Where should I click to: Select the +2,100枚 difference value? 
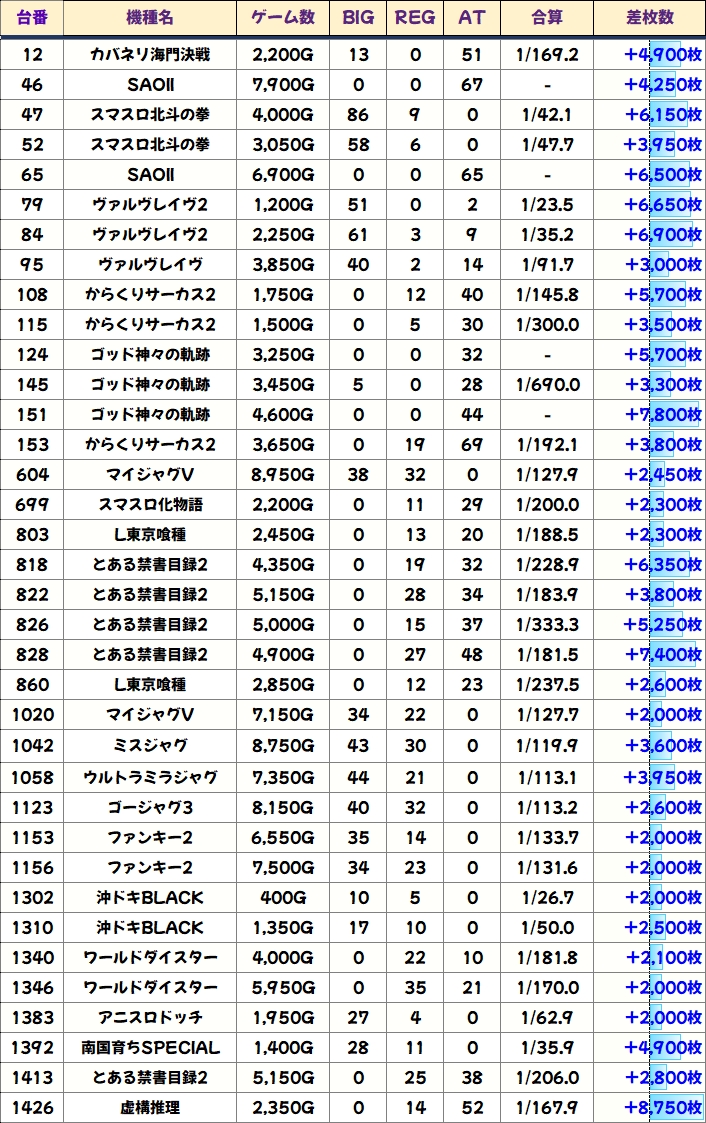[x=664, y=958]
